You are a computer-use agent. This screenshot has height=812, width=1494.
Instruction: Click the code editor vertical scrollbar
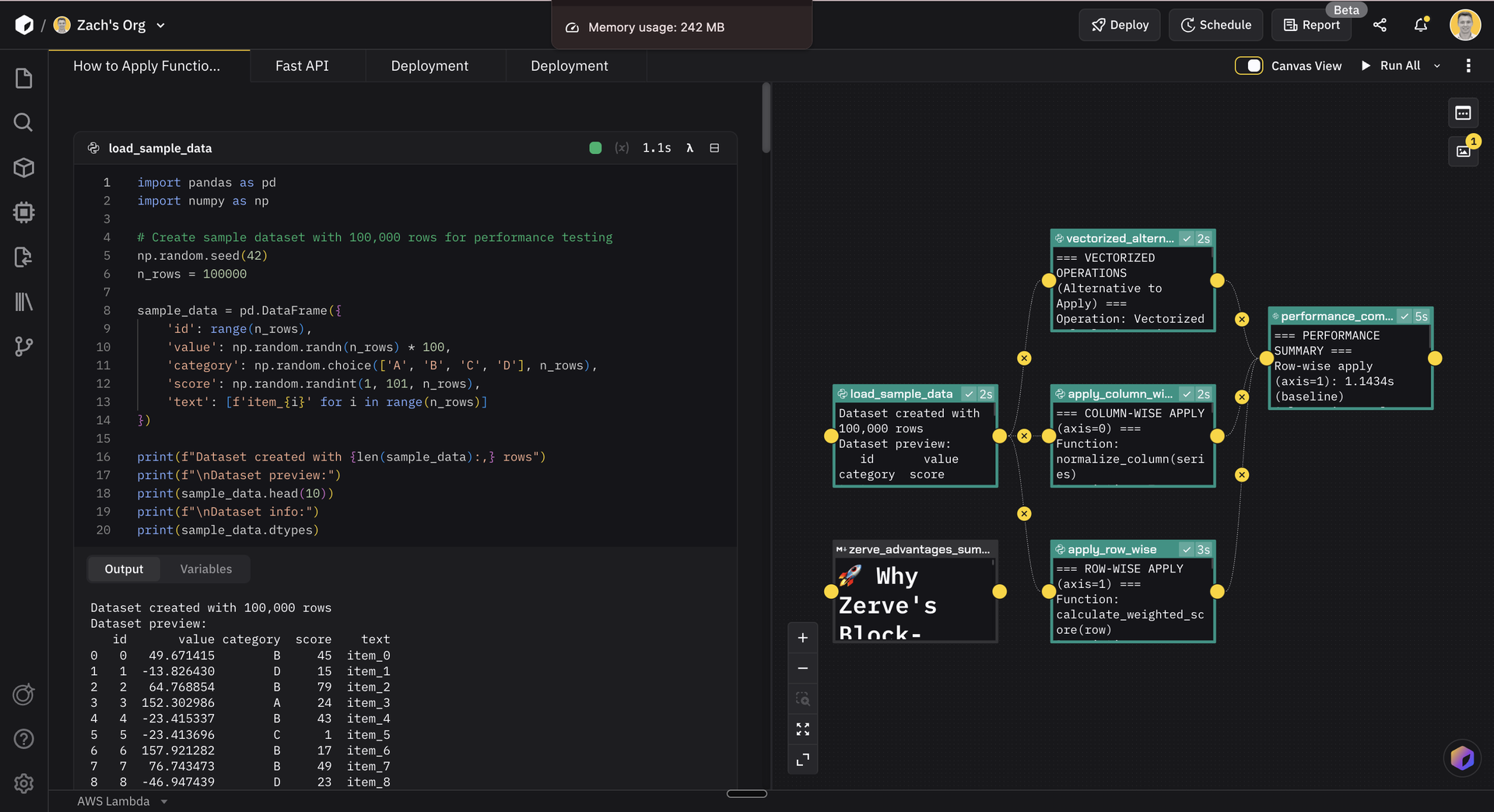(766, 118)
